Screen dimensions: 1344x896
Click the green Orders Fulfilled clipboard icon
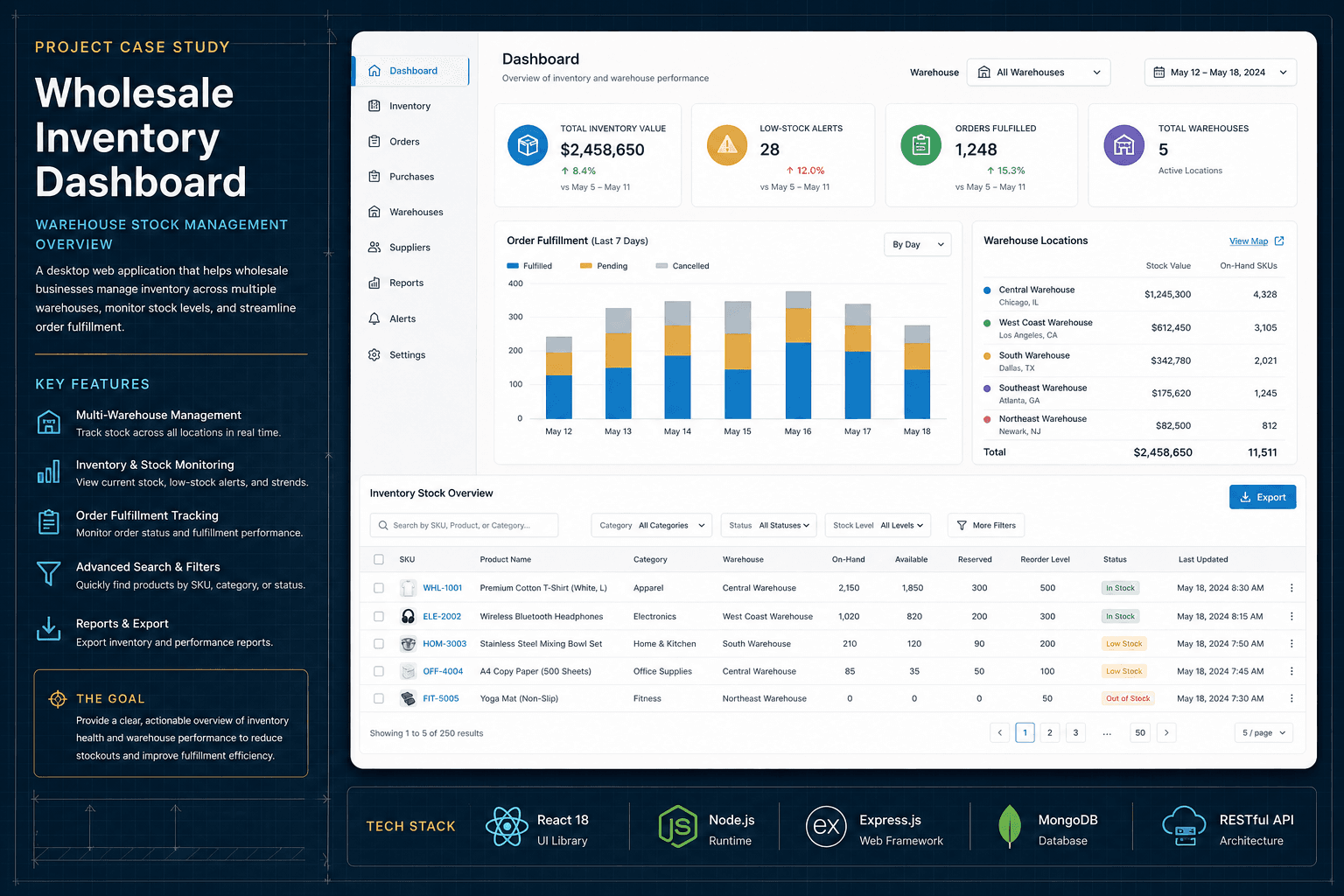tap(920, 145)
